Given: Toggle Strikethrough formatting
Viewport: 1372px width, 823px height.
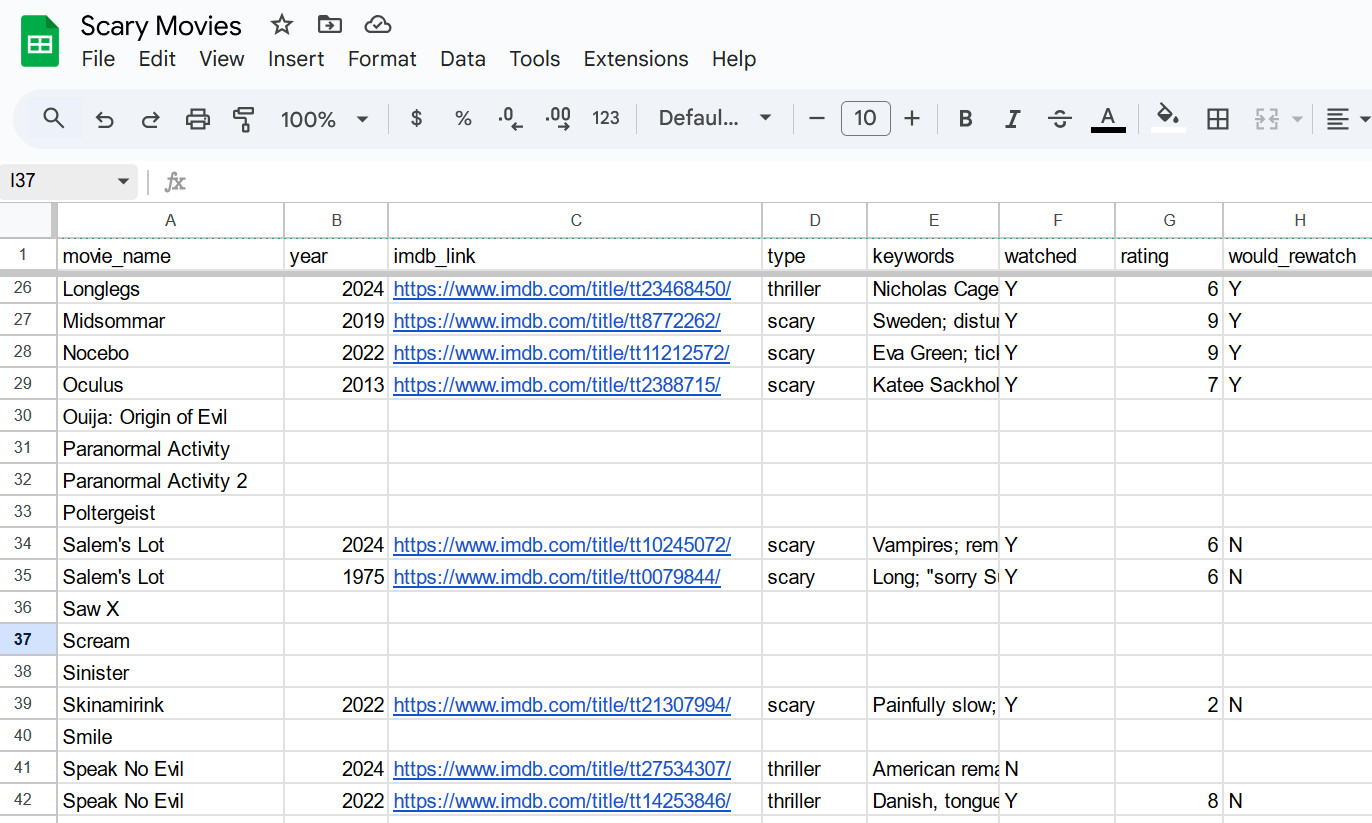Looking at the screenshot, I should click(1060, 119).
